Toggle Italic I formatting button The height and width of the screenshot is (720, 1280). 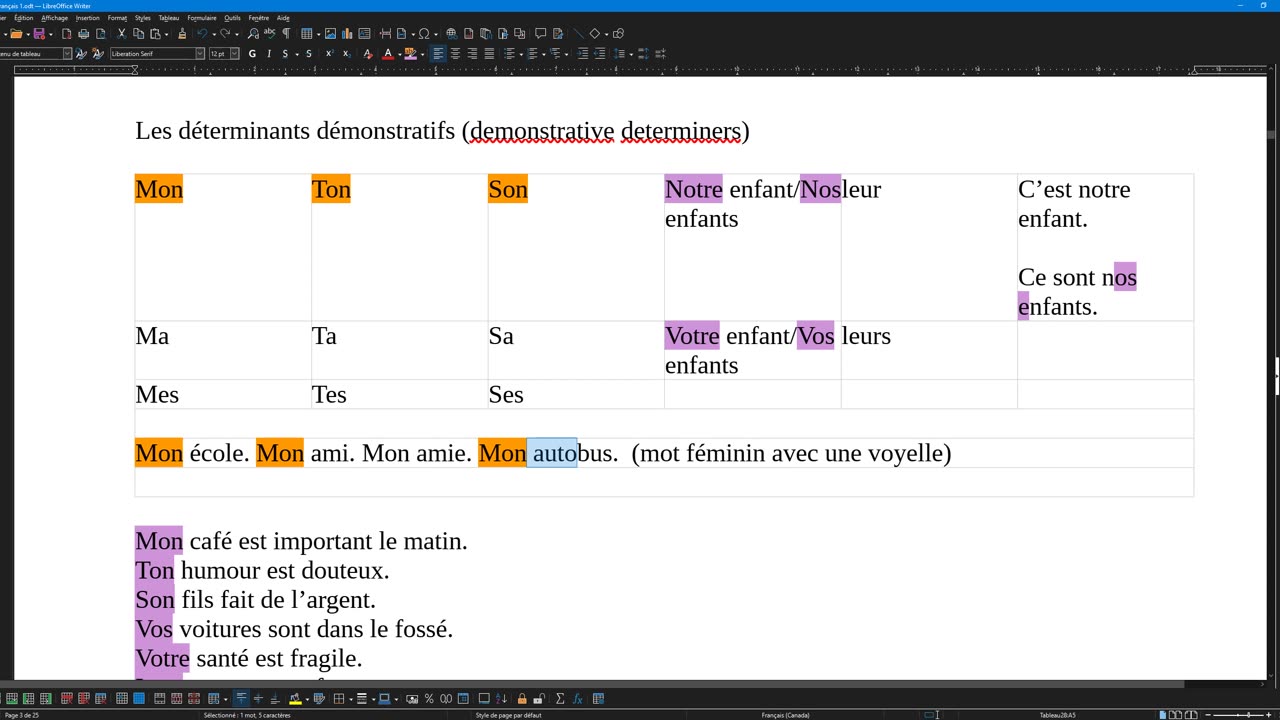click(269, 54)
